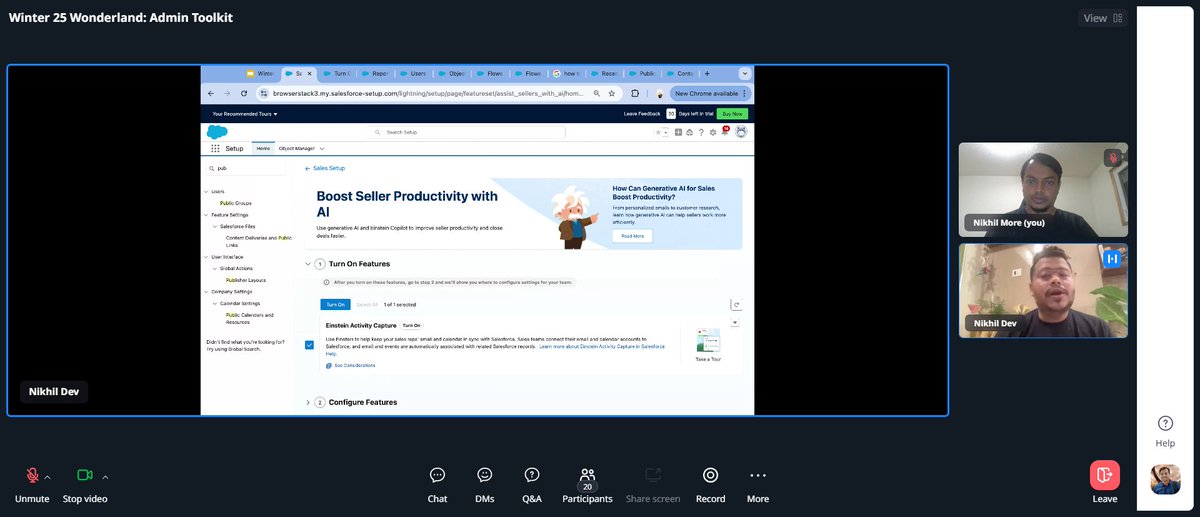Click the Salesforce cloud logo

217,131
